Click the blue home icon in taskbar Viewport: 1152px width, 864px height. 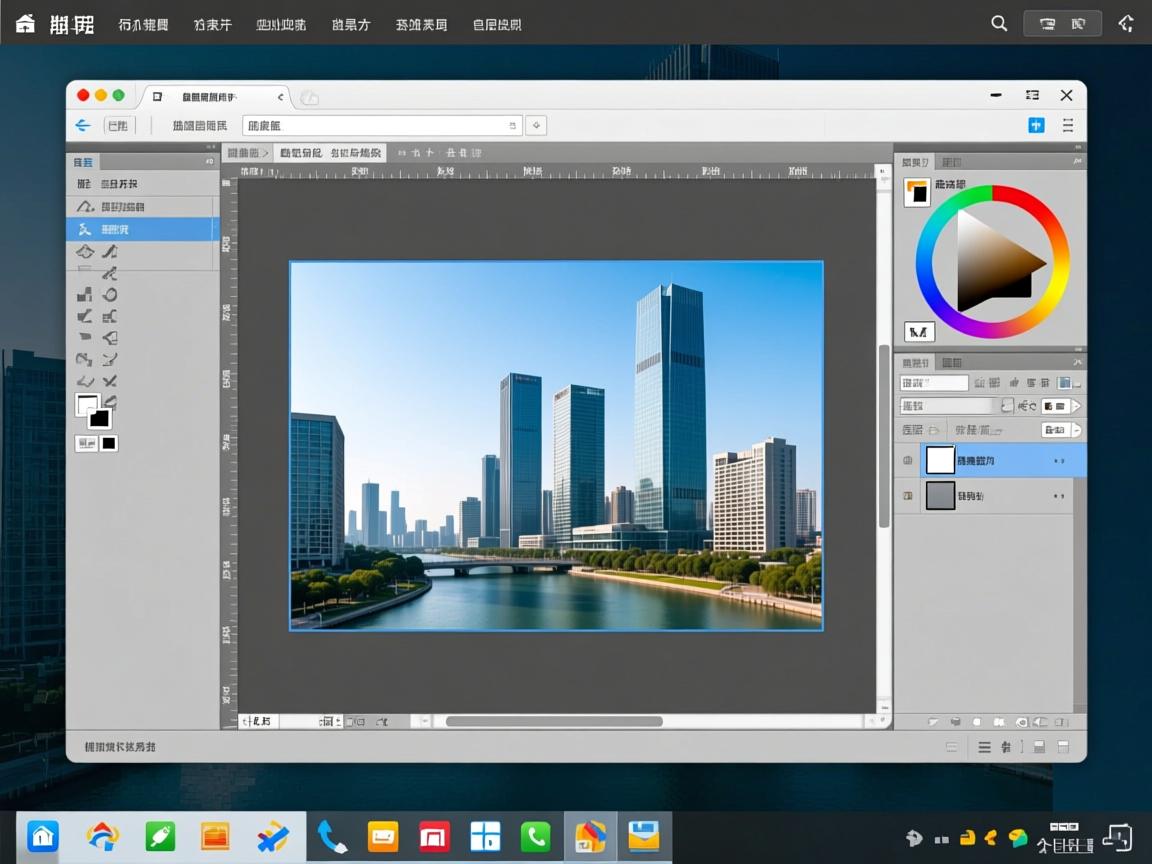[43, 836]
